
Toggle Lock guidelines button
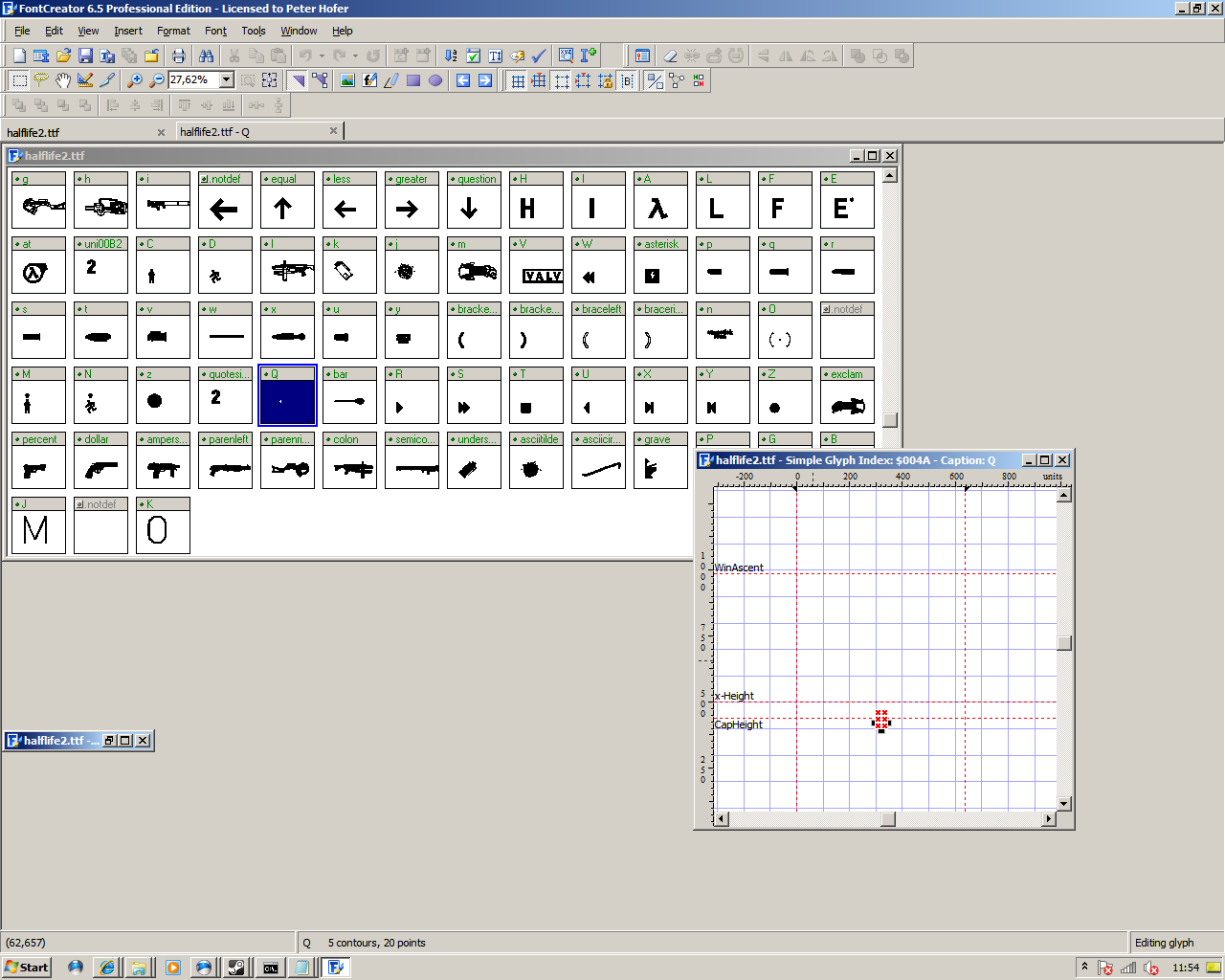point(605,80)
